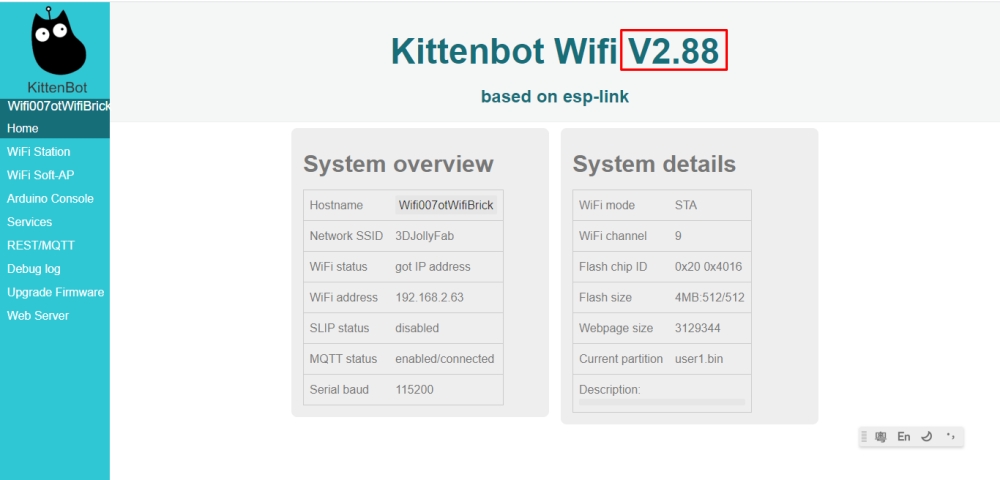Viewport: 1000px width, 480px height.
Task: Click the Description field in System details
Action: pos(661,401)
